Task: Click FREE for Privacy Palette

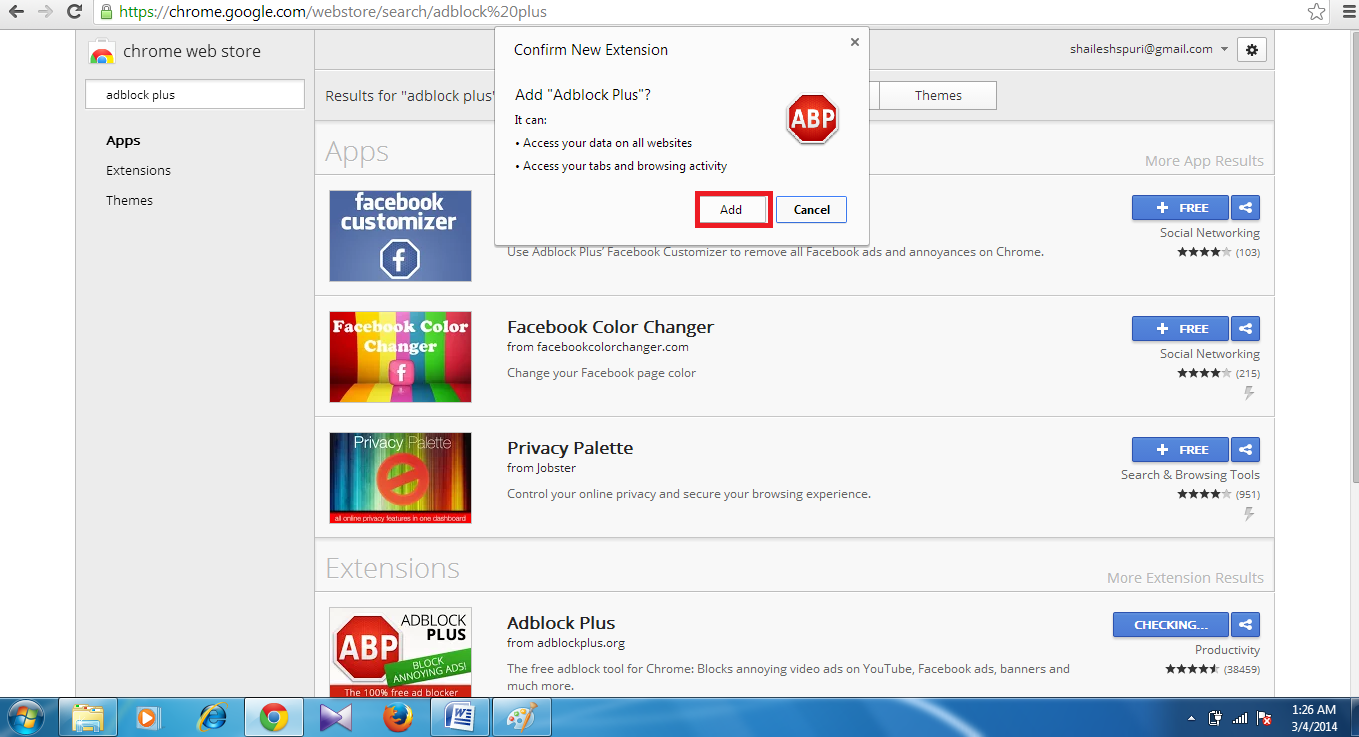Action: (x=1181, y=450)
